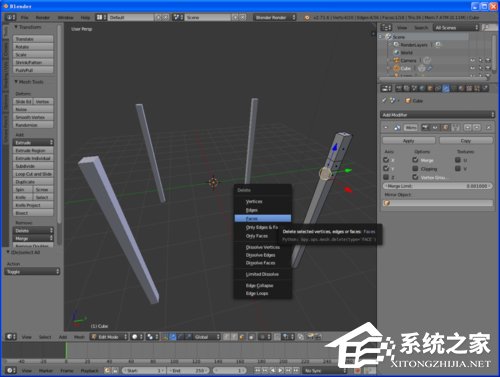Open the Add Modifier dropdown

[x=437, y=115]
